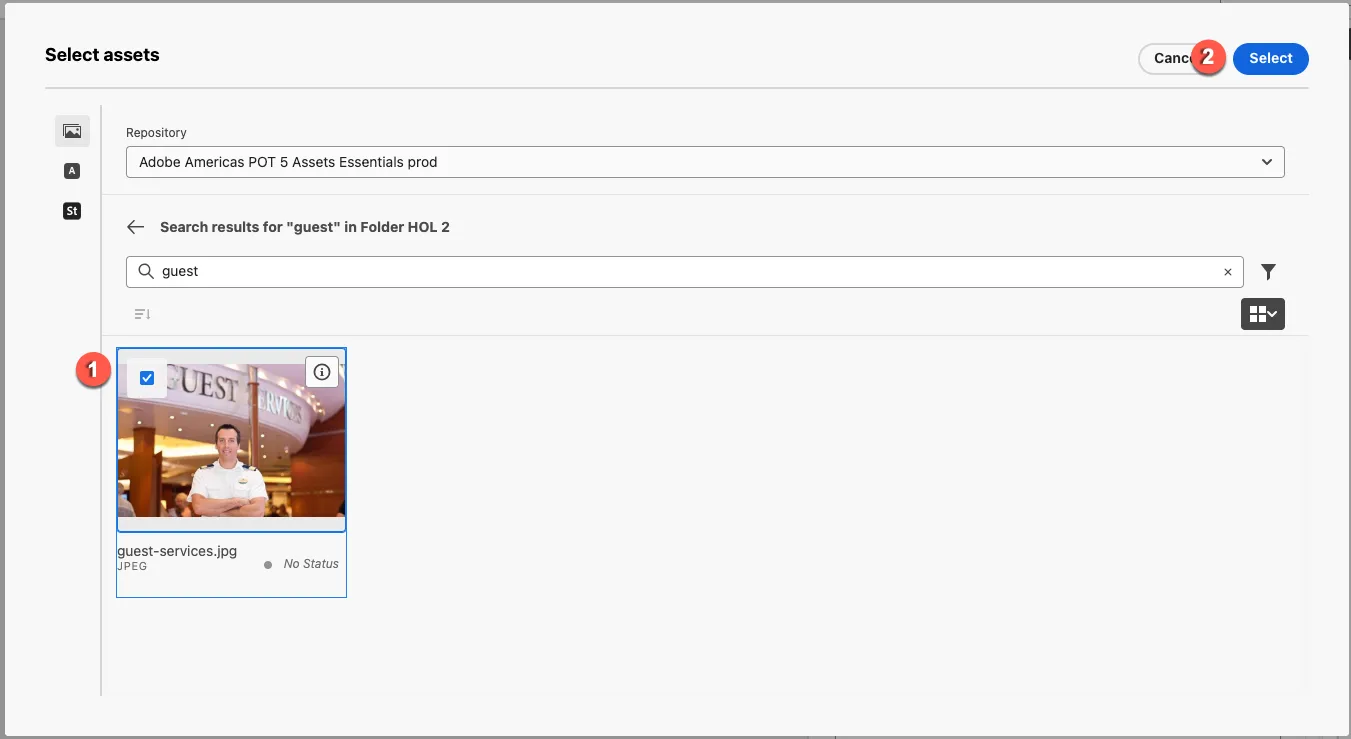The image size is (1351, 739).
Task: Open the Adobe Stock 'St' source icon
Action: (72, 211)
